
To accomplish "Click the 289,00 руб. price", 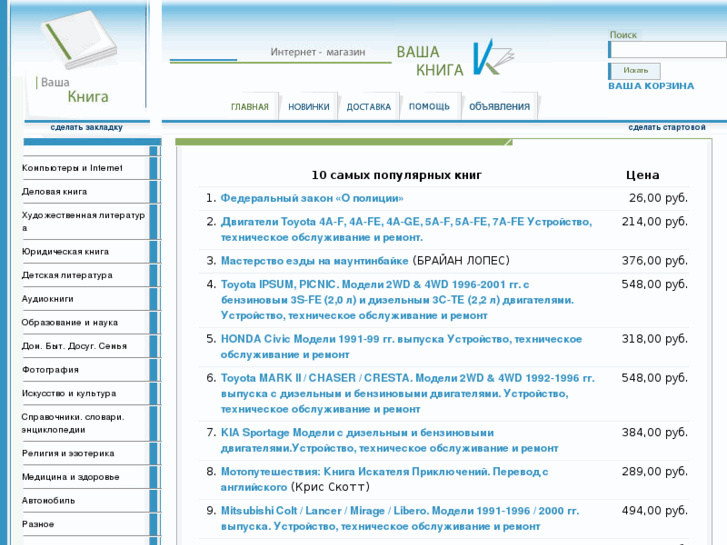I will pos(655,472).
